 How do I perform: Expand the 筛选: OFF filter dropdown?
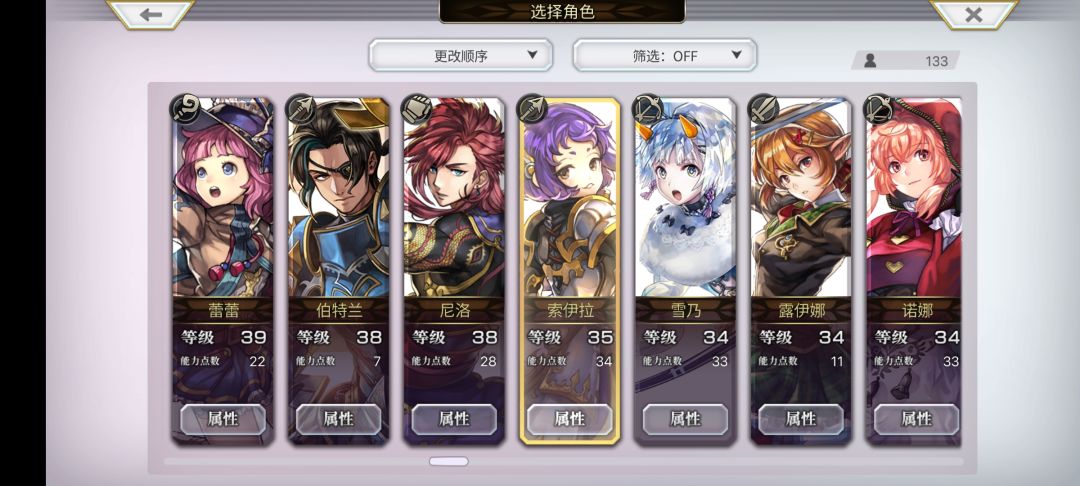coord(665,55)
